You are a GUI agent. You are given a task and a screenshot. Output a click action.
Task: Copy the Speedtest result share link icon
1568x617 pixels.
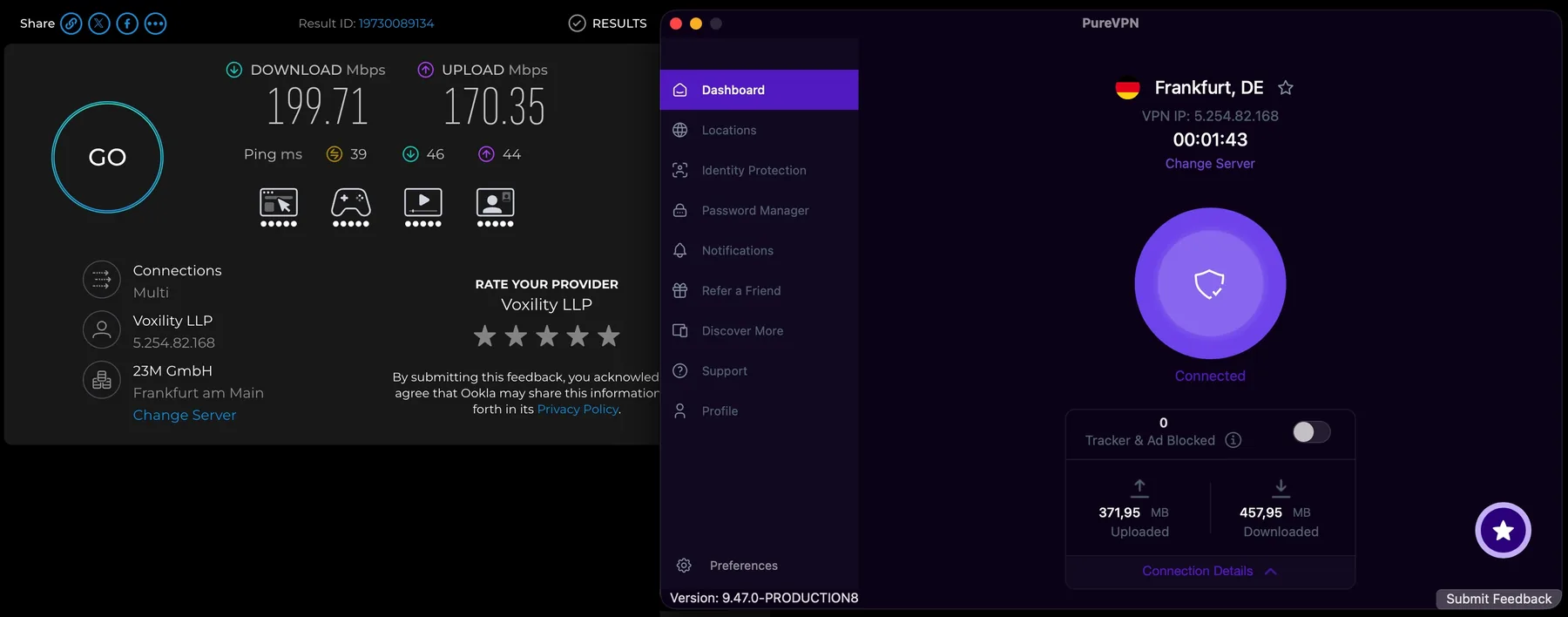tap(71, 24)
